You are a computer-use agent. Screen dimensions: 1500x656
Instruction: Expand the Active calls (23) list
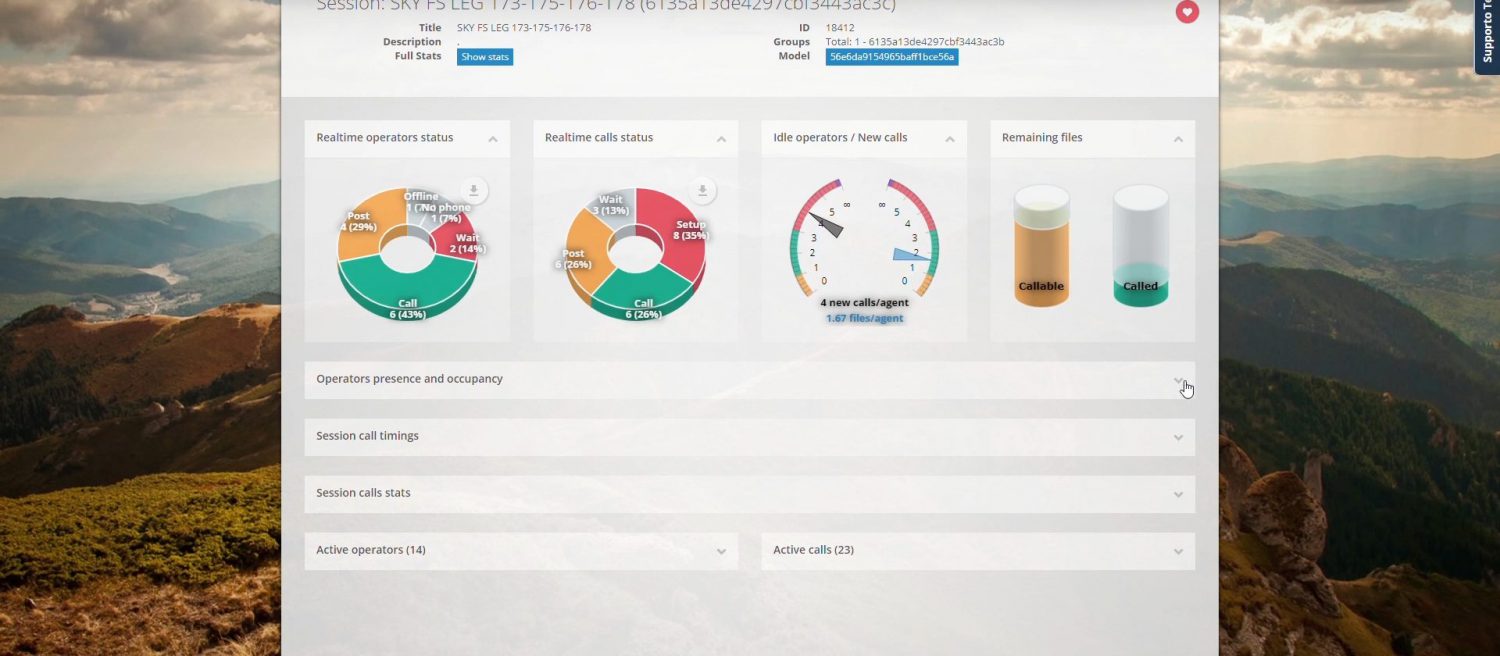[1178, 551]
